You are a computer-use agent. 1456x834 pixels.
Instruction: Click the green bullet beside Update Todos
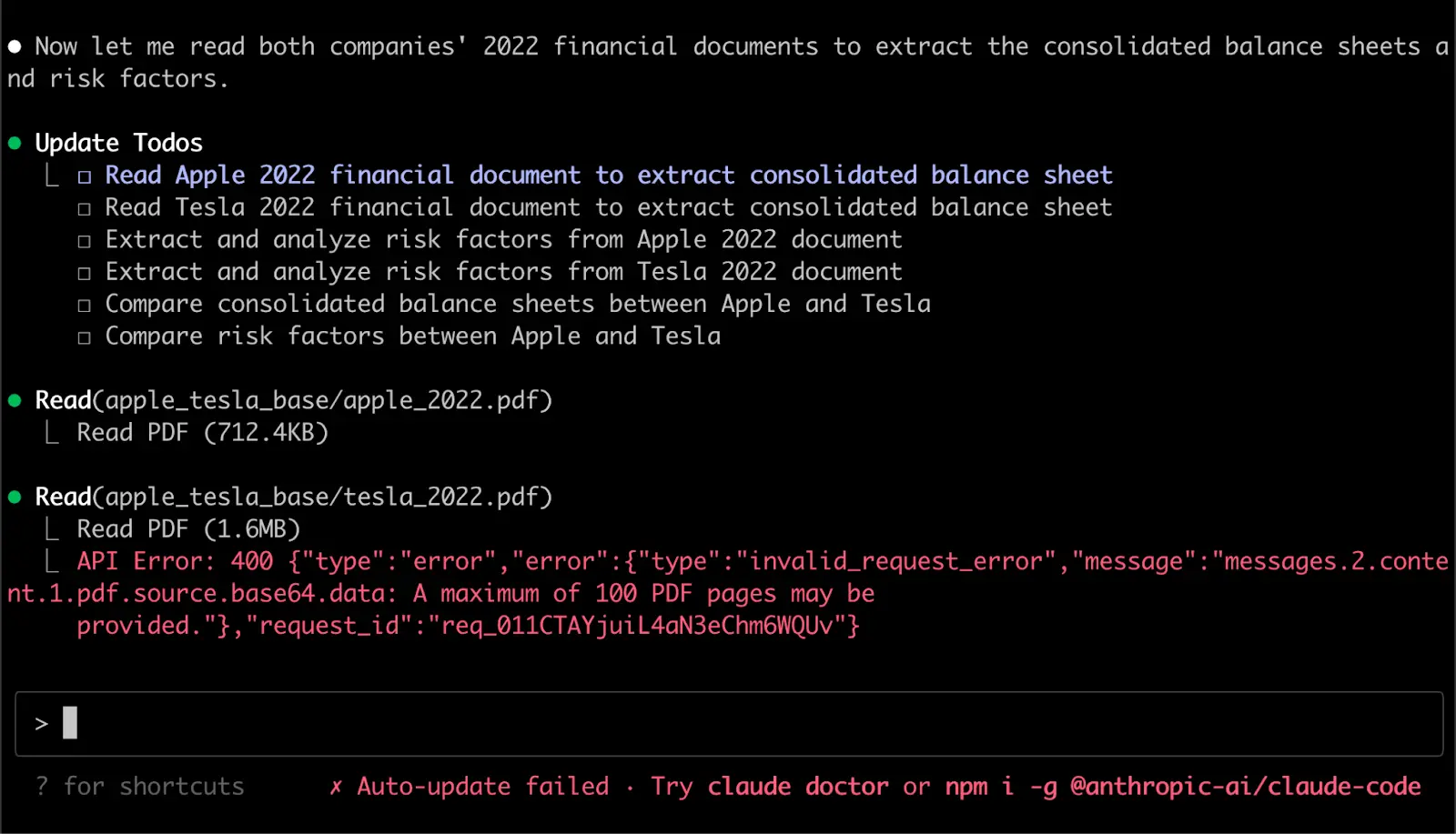tap(15, 143)
